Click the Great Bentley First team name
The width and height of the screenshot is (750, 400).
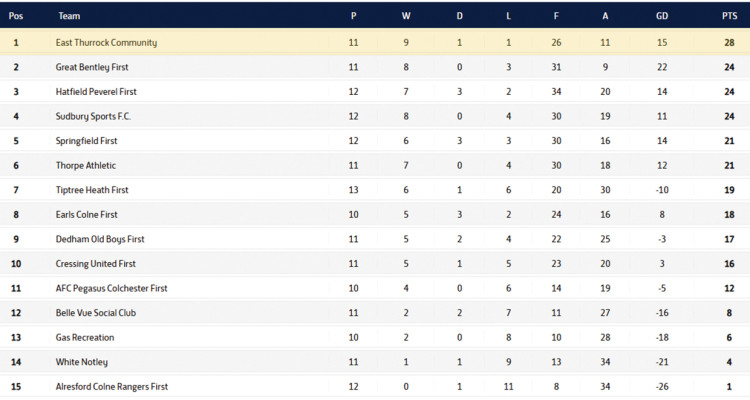pos(92,67)
